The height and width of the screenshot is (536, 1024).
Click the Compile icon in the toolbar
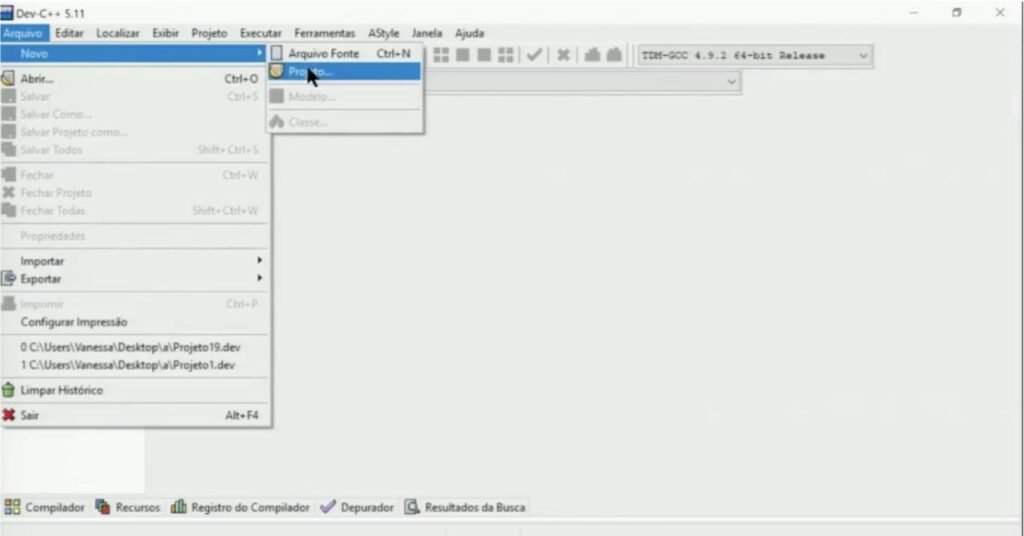click(x=440, y=55)
